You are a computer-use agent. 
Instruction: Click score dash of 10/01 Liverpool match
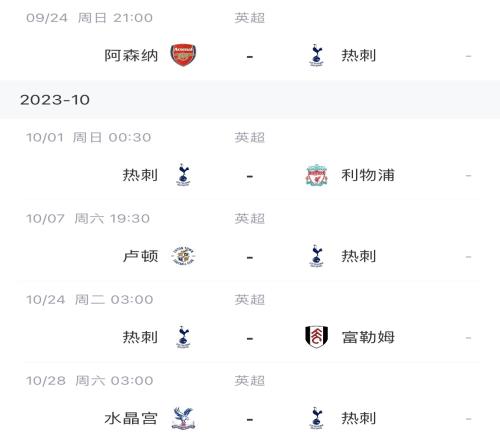click(x=250, y=176)
